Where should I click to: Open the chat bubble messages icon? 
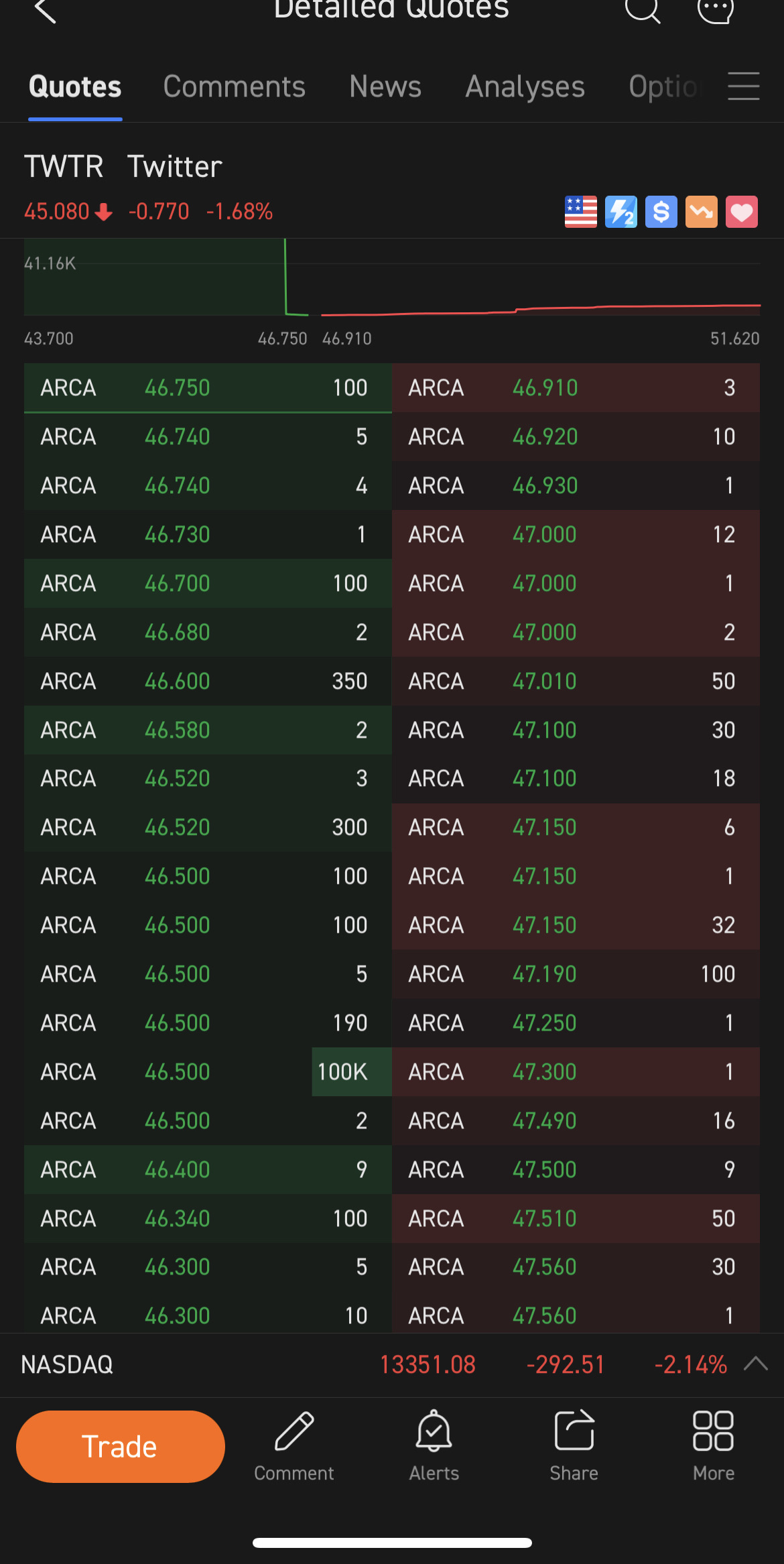point(715,9)
